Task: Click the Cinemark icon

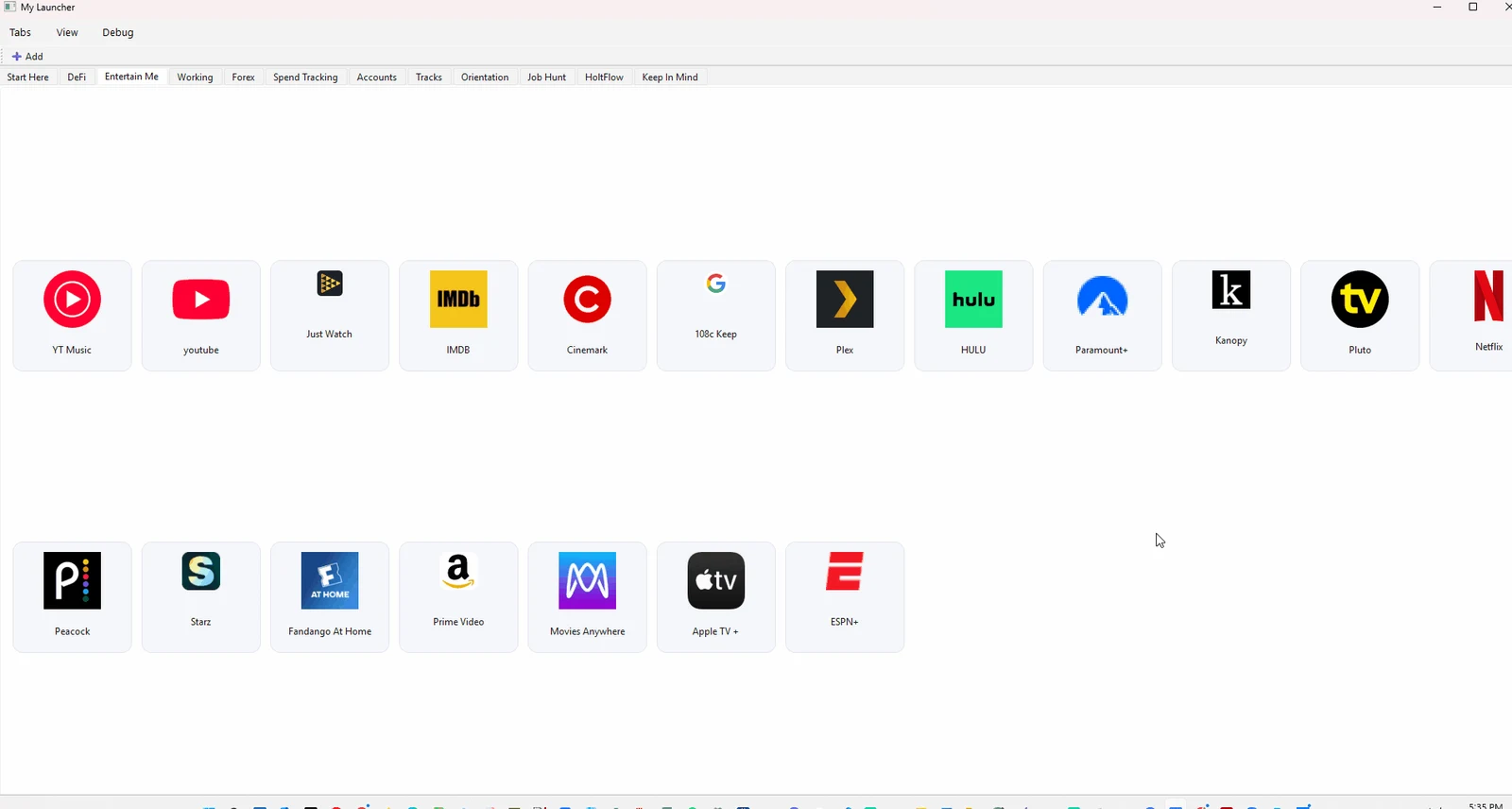Action: click(x=587, y=316)
